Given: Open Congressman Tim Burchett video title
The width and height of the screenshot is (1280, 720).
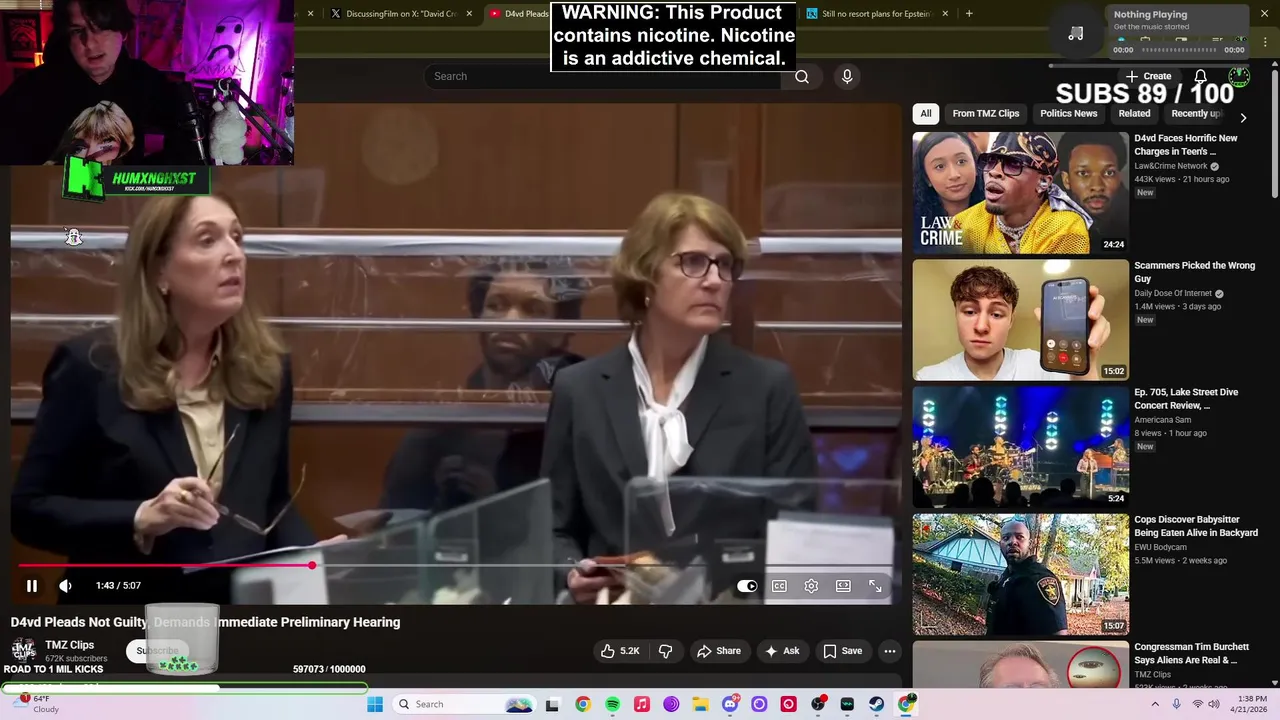Looking at the screenshot, I should (x=1191, y=653).
